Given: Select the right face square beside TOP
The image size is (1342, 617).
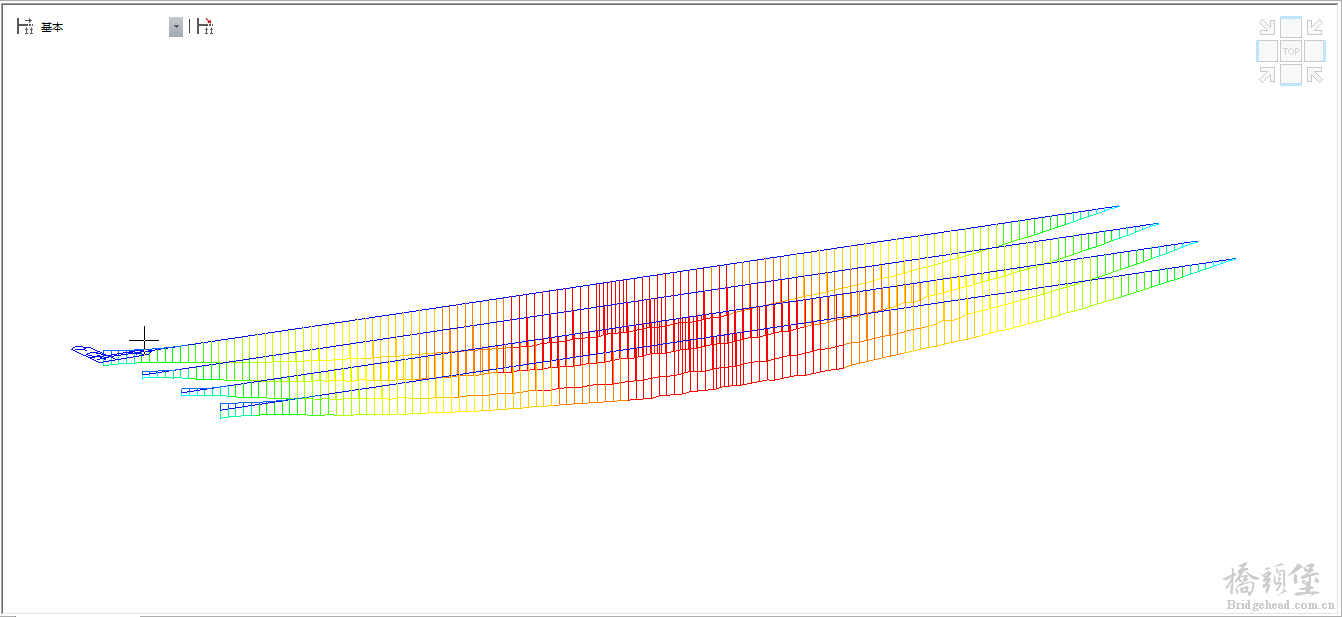Looking at the screenshot, I should tap(1315, 51).
